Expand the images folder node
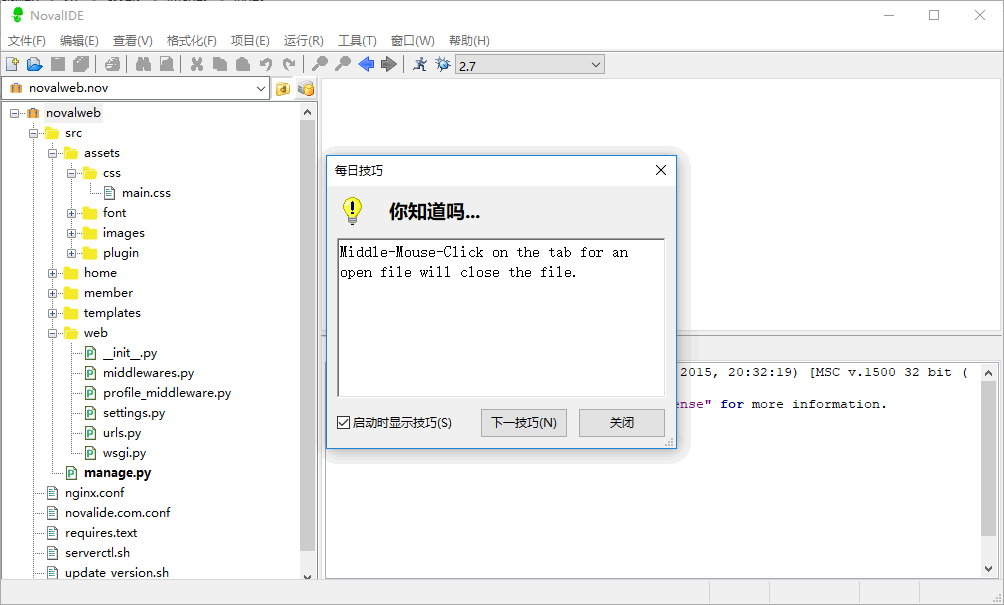The width and height of the screenshot is (1004, 605). pos(70,232)
